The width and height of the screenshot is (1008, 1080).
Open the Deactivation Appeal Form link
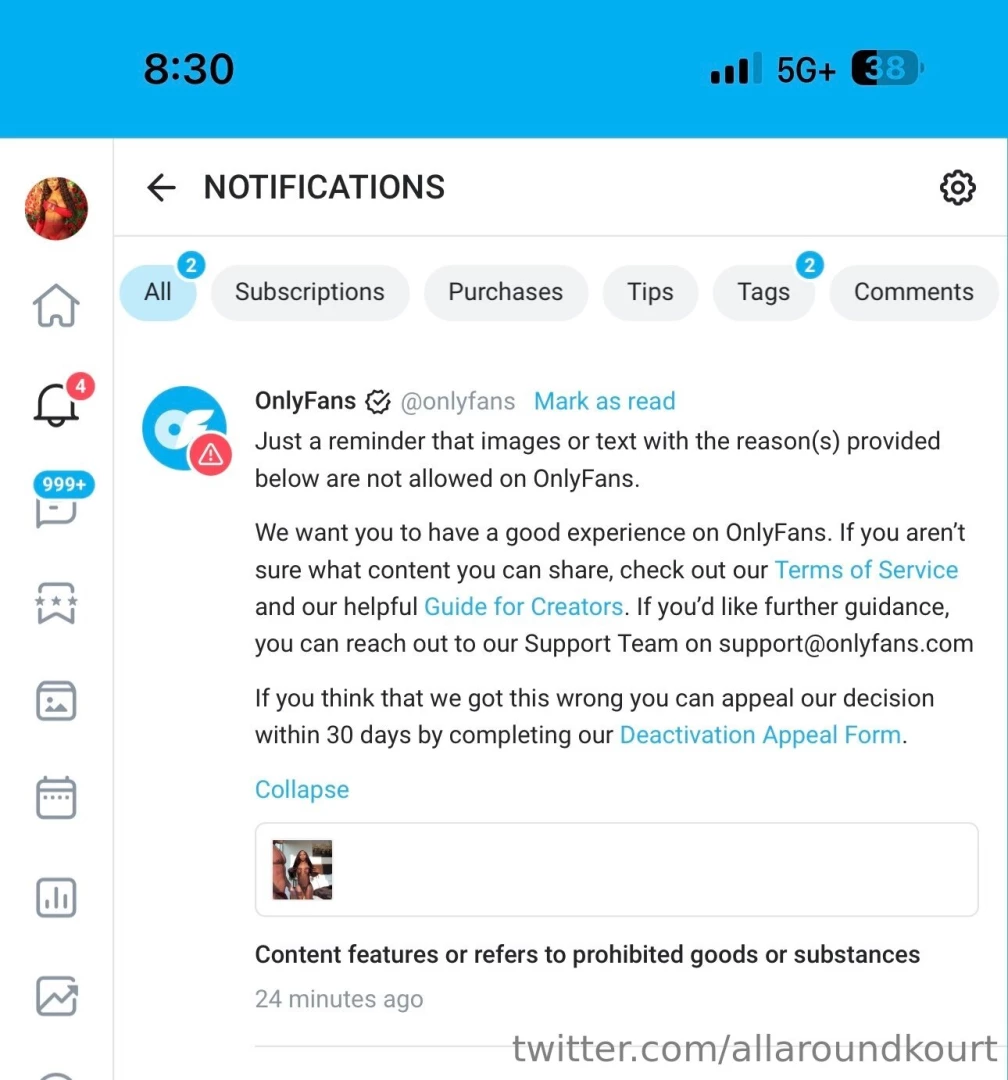tap(760, 735)
